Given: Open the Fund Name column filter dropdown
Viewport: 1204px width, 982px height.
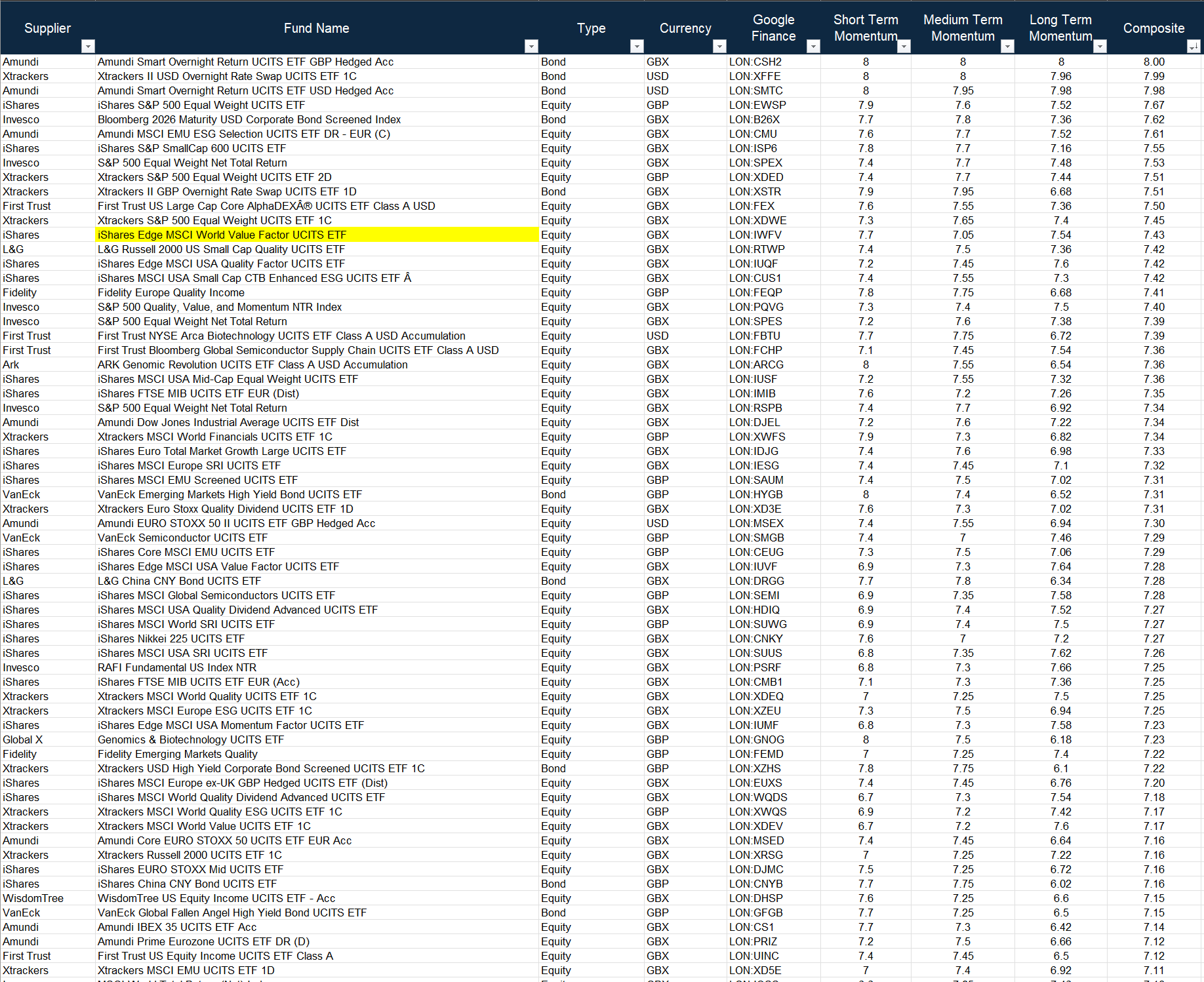Looking at the screenshot, I should (531, 46).
